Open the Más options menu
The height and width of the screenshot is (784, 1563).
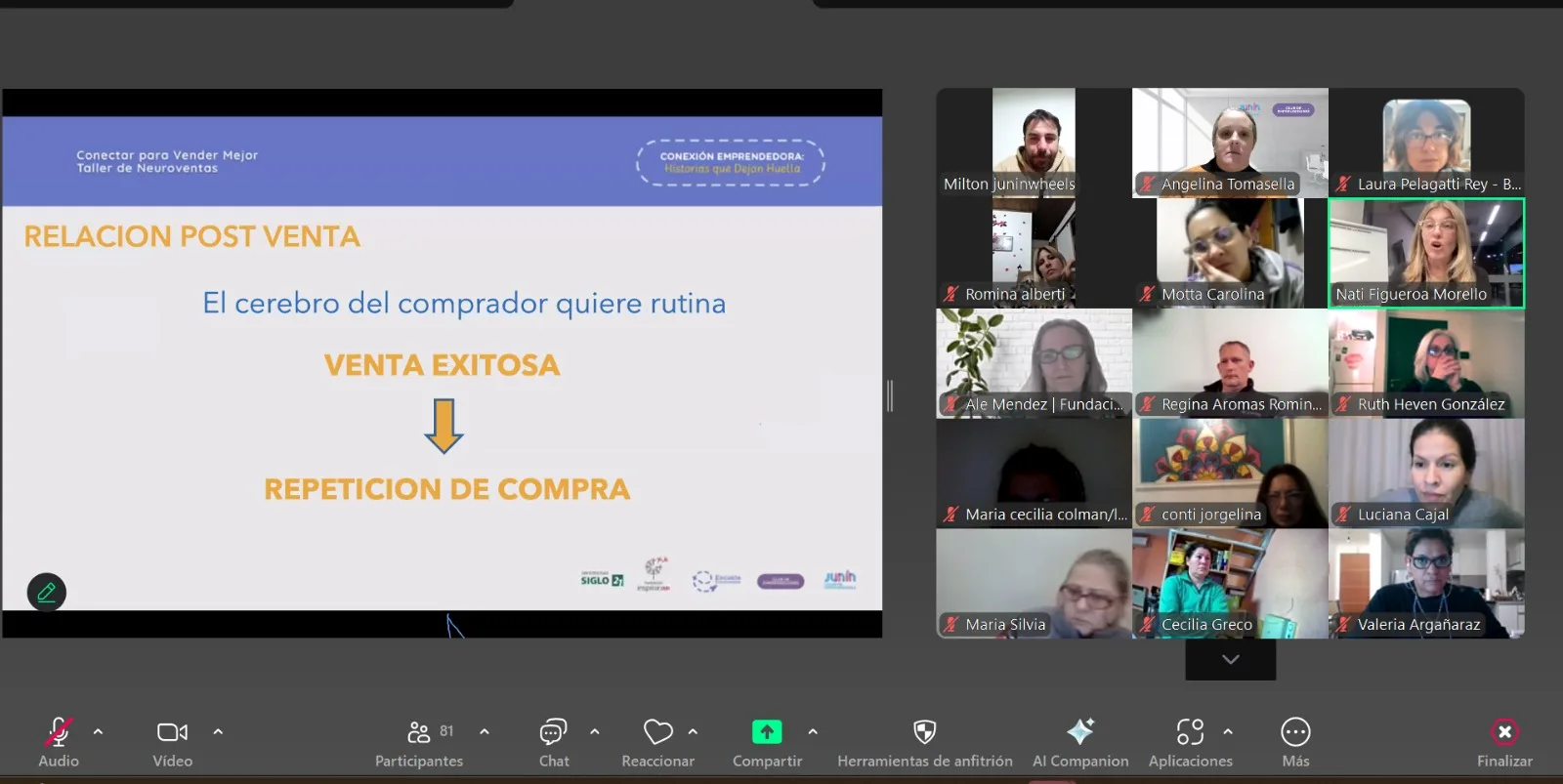point(1295,741)
